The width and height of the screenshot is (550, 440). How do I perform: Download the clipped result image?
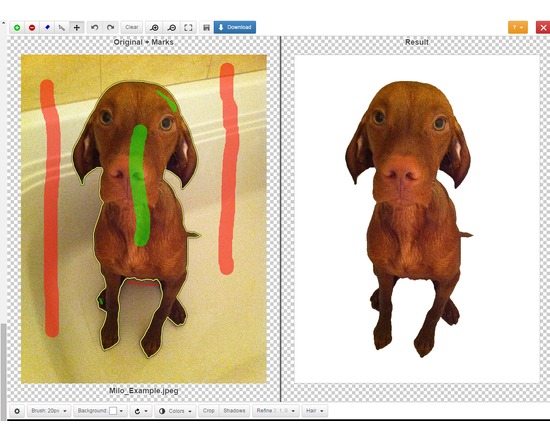click(x=235, y=27)
